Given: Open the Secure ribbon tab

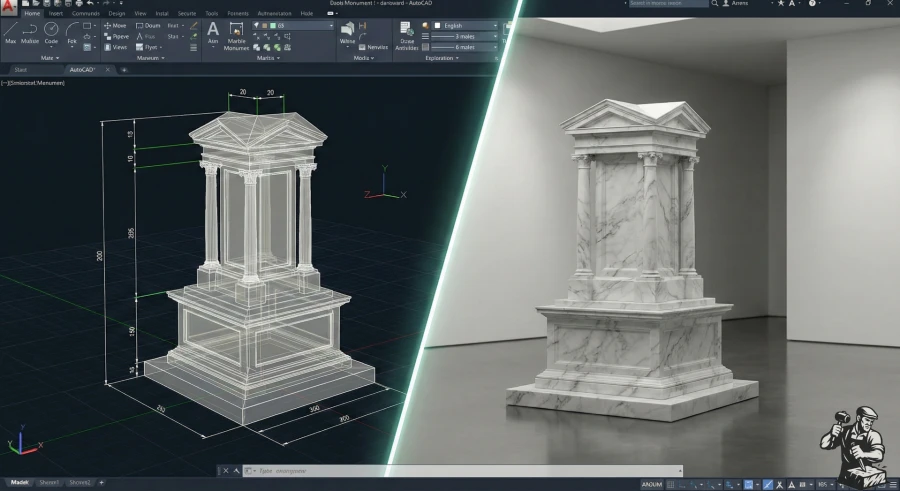Looking at the screenshot, I should 187,13.
